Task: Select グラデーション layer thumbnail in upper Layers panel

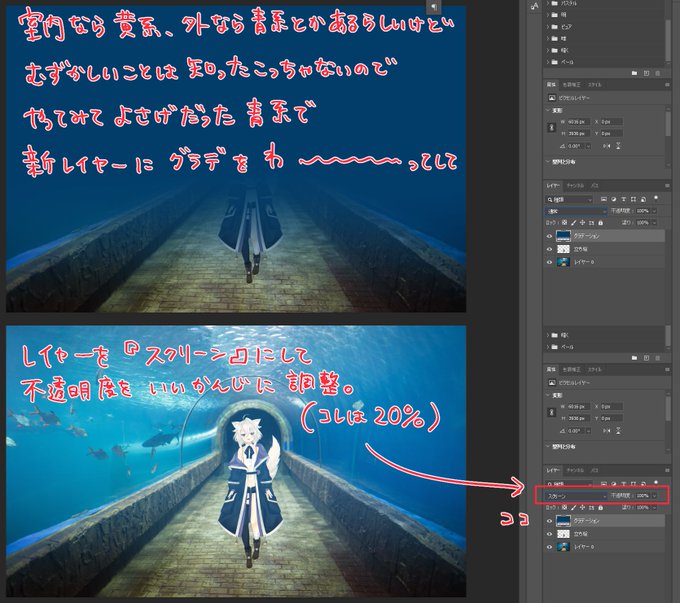Action: [563, 236]
